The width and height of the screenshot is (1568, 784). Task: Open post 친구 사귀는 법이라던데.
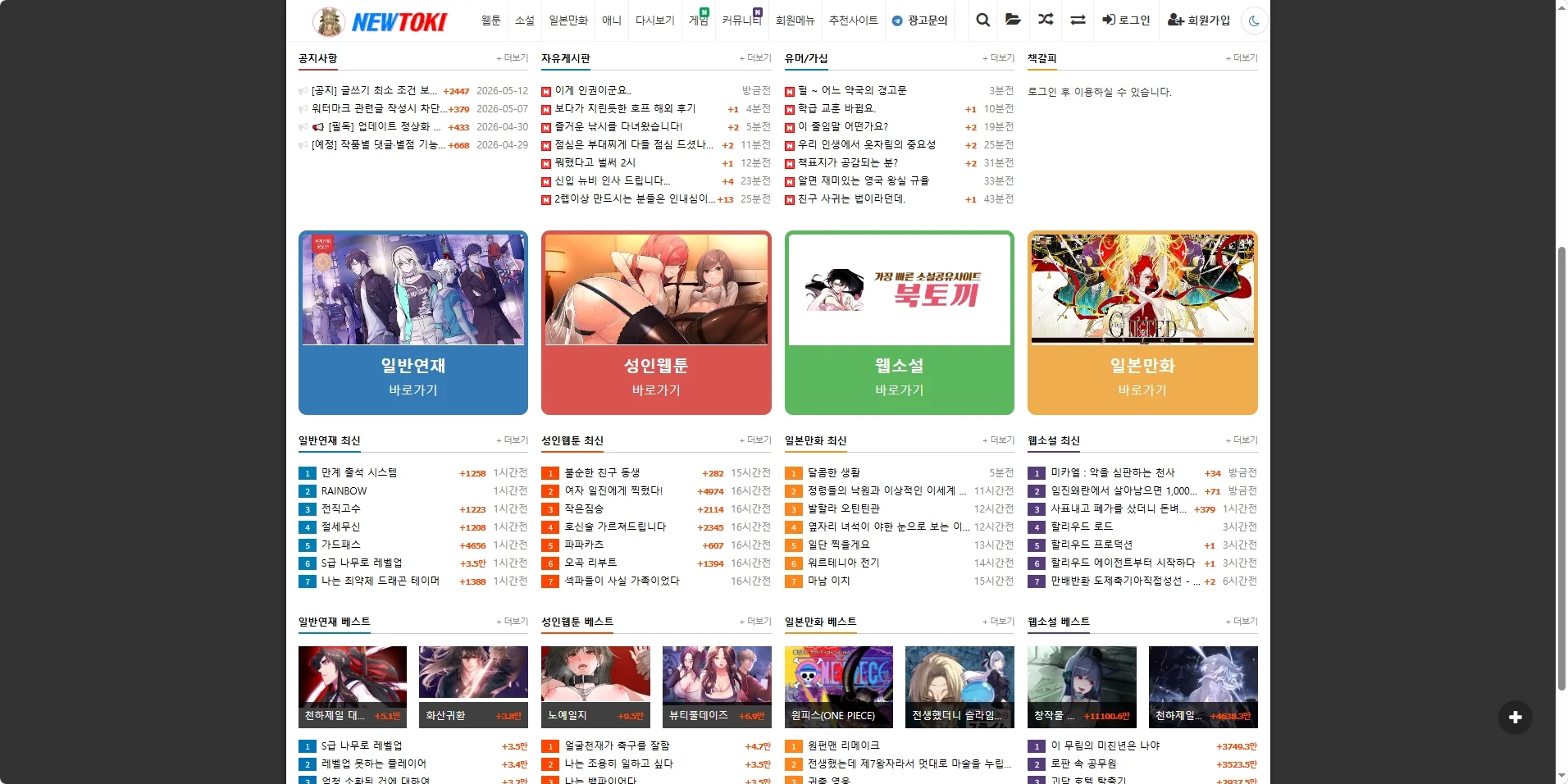[851, 198]
